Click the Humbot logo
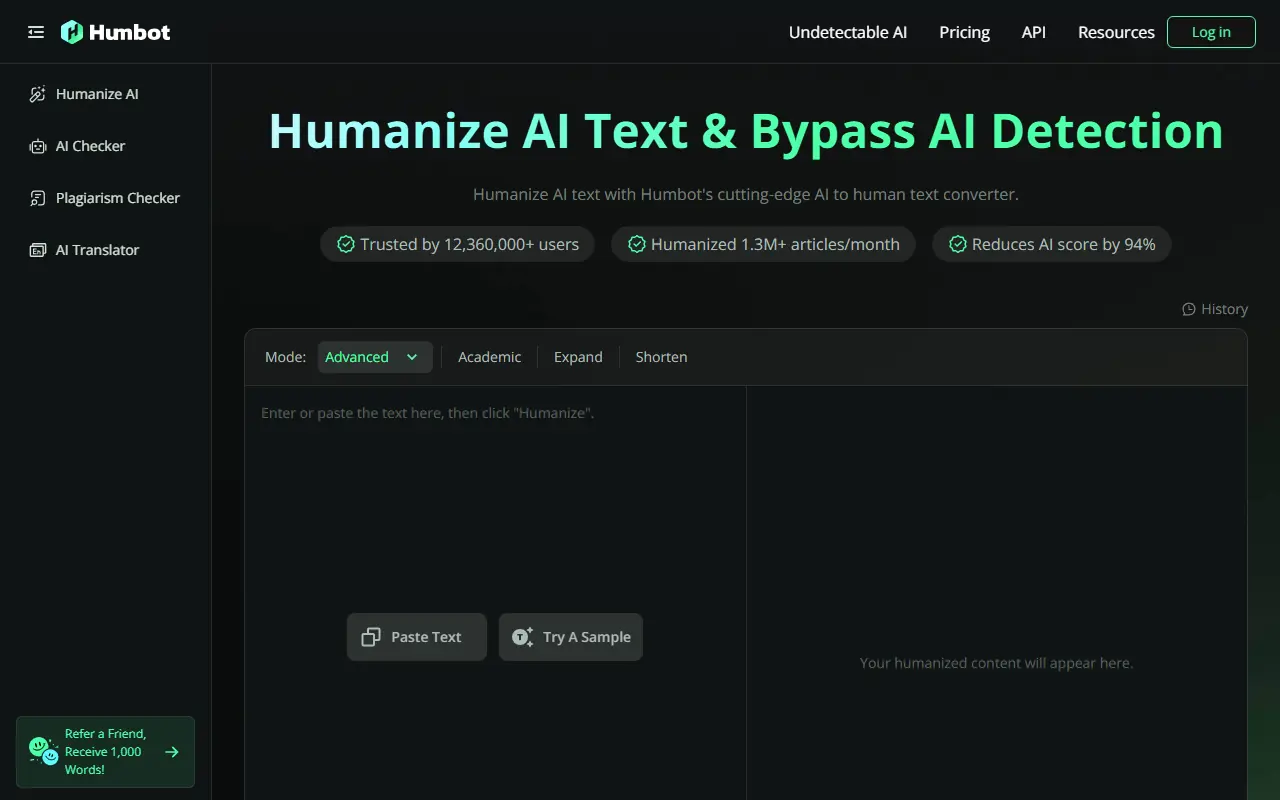 tap(115, 31)
